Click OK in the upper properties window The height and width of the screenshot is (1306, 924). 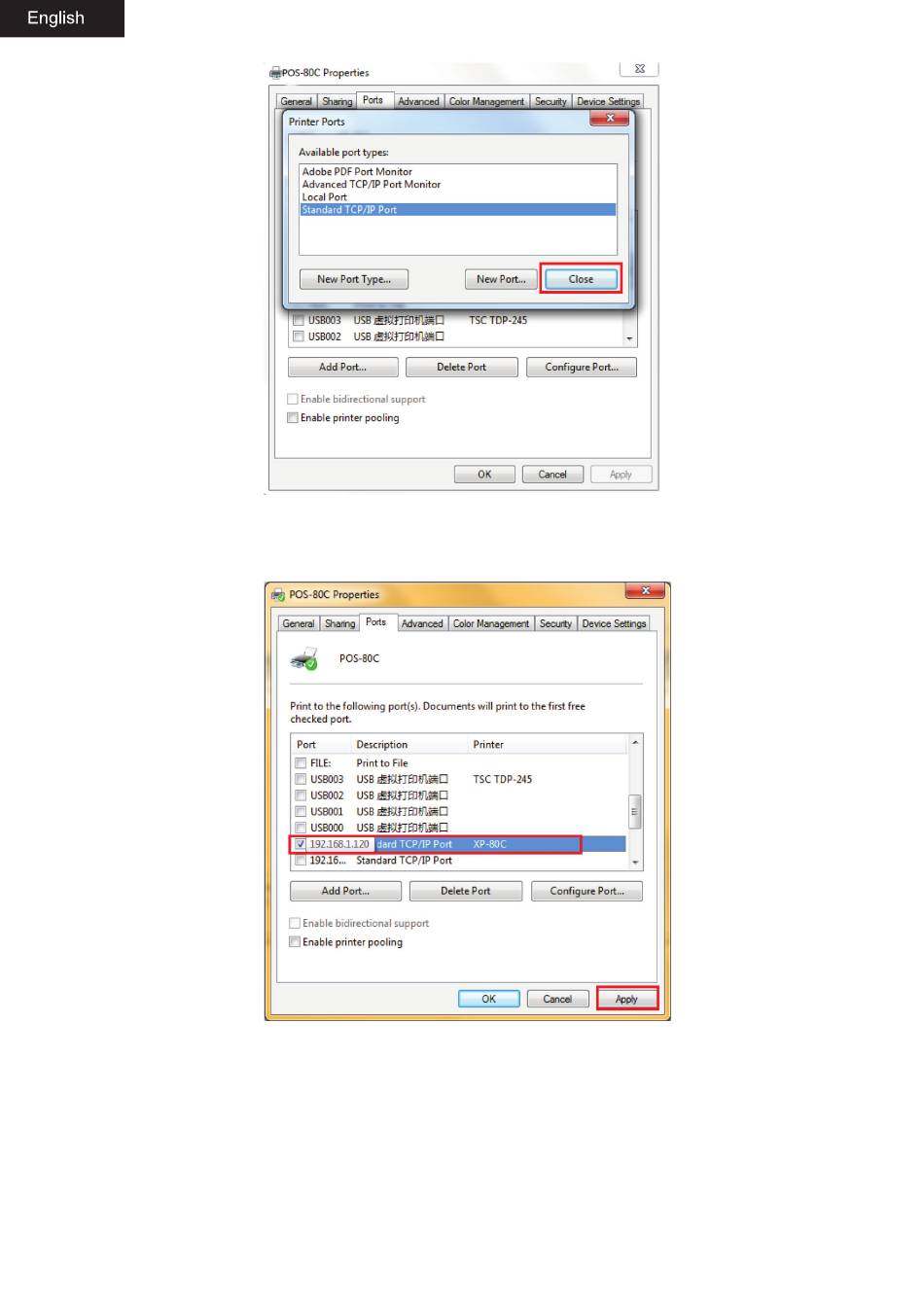tap(484, 475)
